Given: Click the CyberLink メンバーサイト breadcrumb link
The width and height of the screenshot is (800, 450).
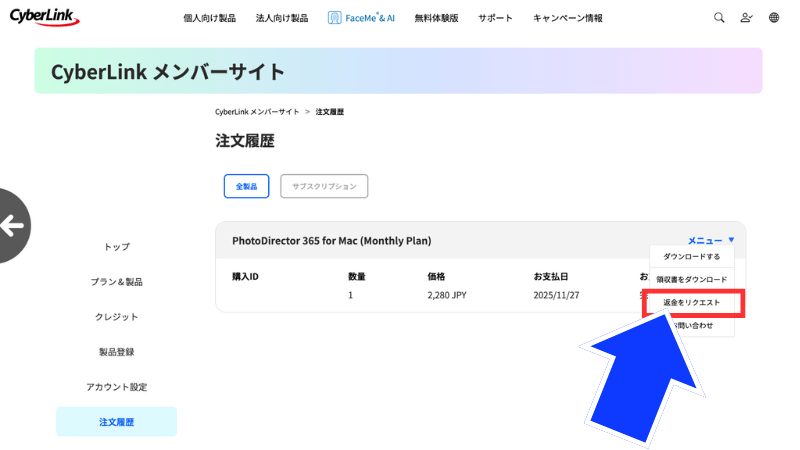Looking at the screenshot, I should coord(257,112).
